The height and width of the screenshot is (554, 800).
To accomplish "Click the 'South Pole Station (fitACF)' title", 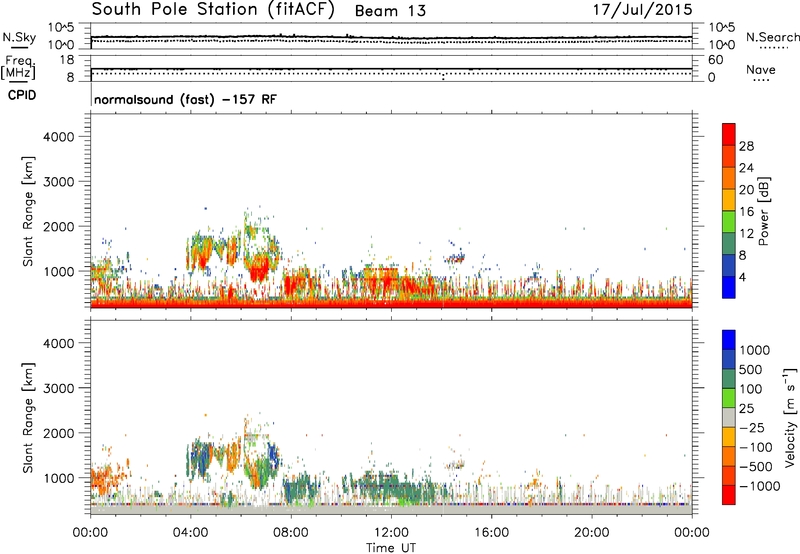I will click(213, 9).
